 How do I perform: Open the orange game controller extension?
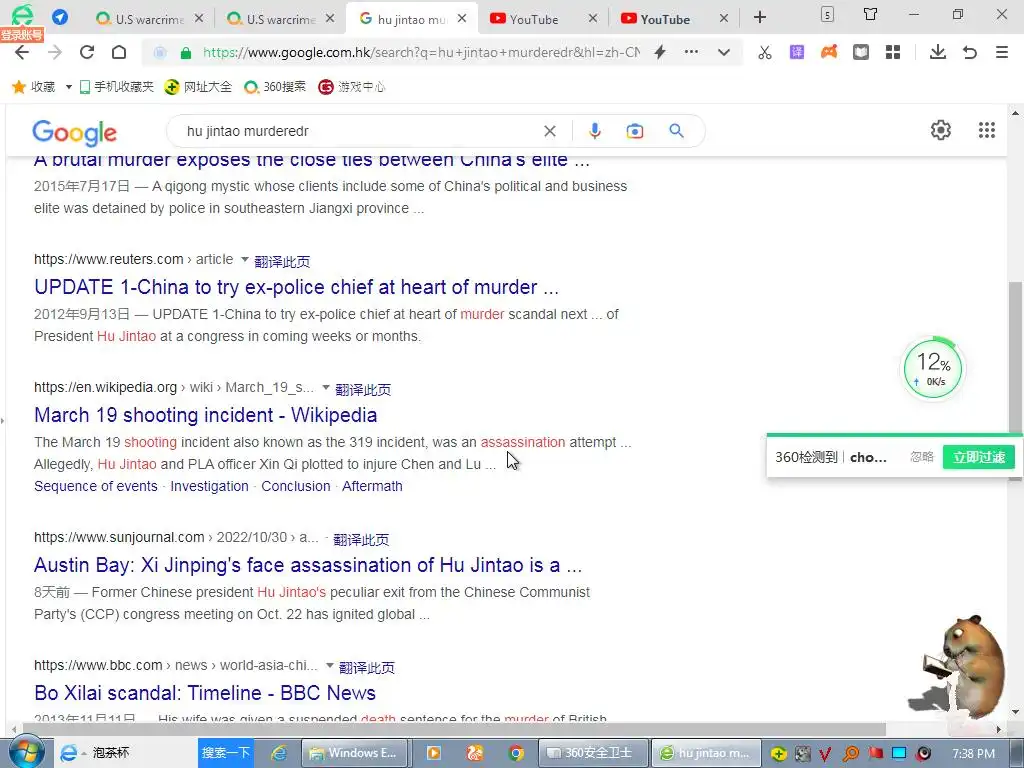click(x=829, y=52)
